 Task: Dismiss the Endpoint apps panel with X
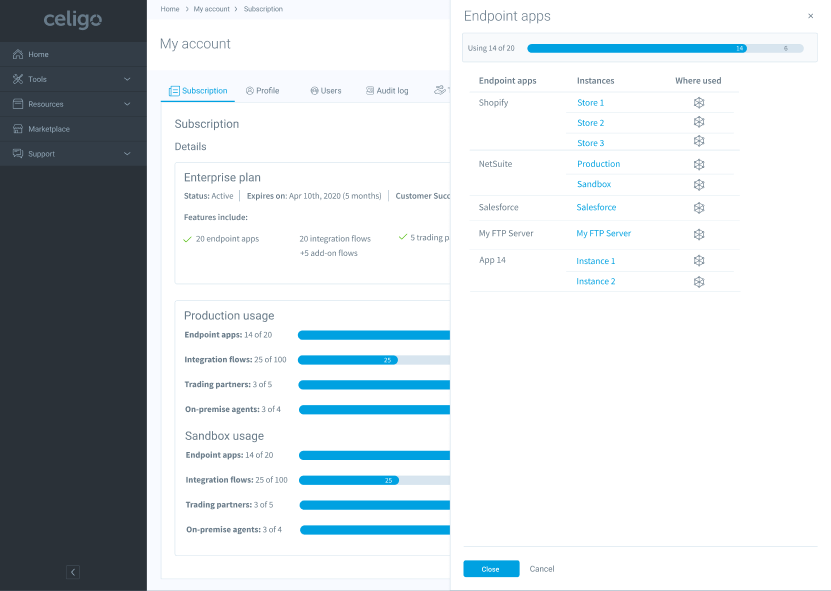[810, 16]
